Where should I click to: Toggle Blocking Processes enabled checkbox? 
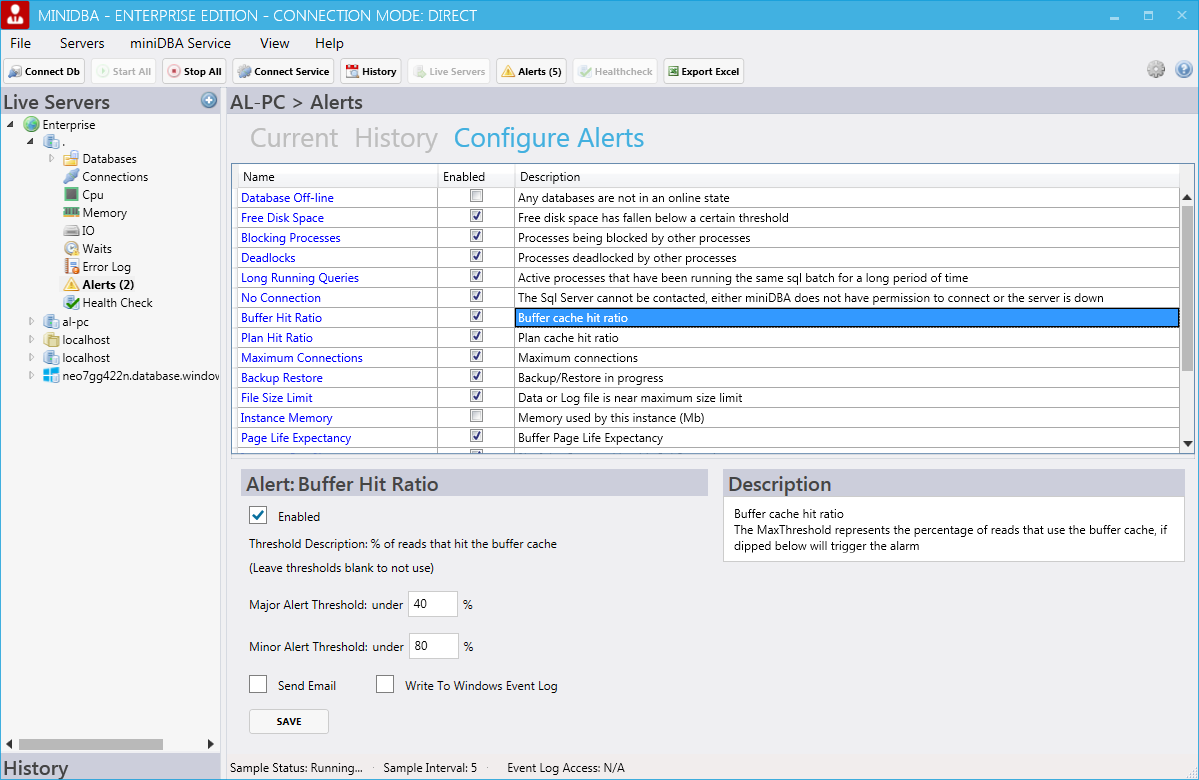click(476, 236)
